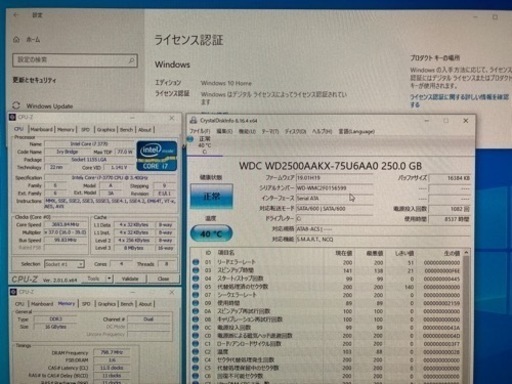Open the Home icon in Settings
This screenshot has height=384, width=512.
click(16, 39)
